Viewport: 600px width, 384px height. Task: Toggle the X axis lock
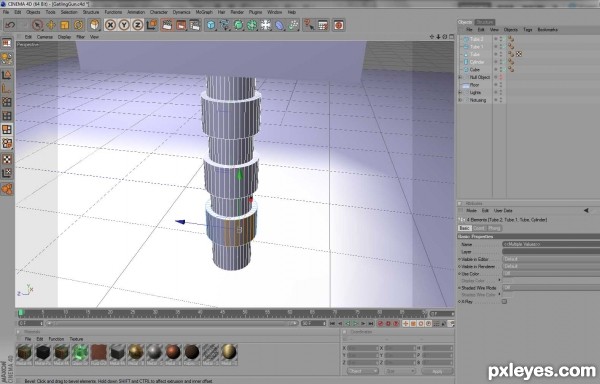110,25
